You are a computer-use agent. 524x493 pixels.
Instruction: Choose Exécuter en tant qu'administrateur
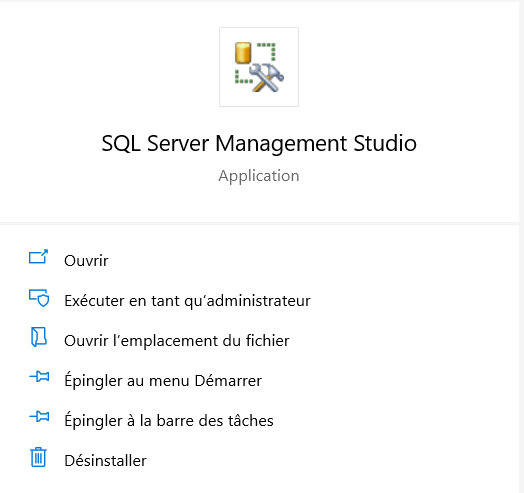coord(187,301)
